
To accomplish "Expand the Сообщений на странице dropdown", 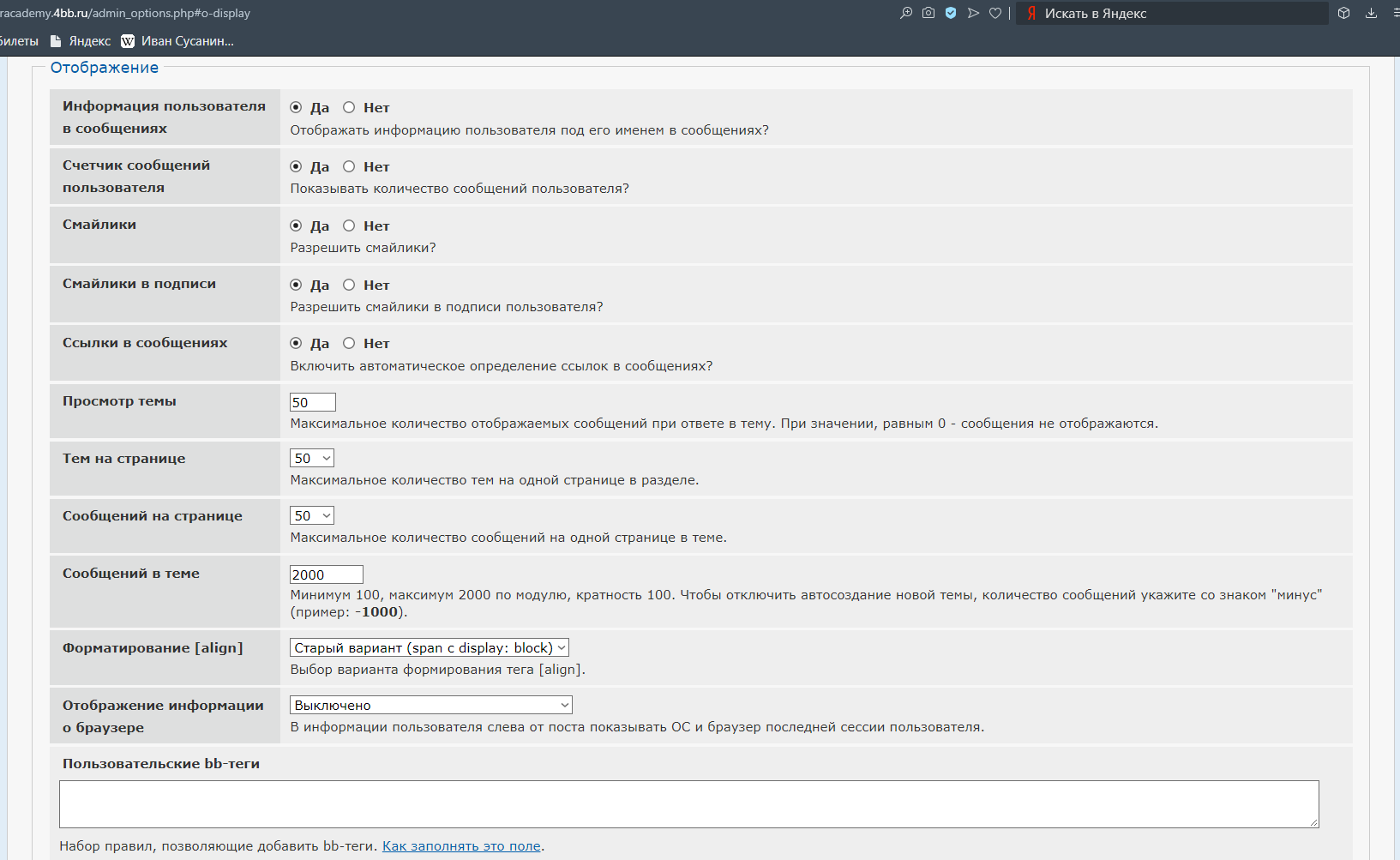I will (x=312, y=515).
